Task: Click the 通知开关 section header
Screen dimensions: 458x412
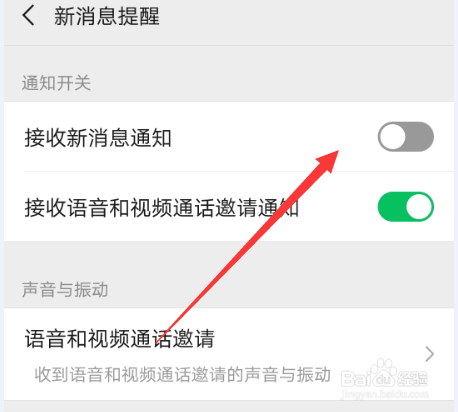Action: 56,83
